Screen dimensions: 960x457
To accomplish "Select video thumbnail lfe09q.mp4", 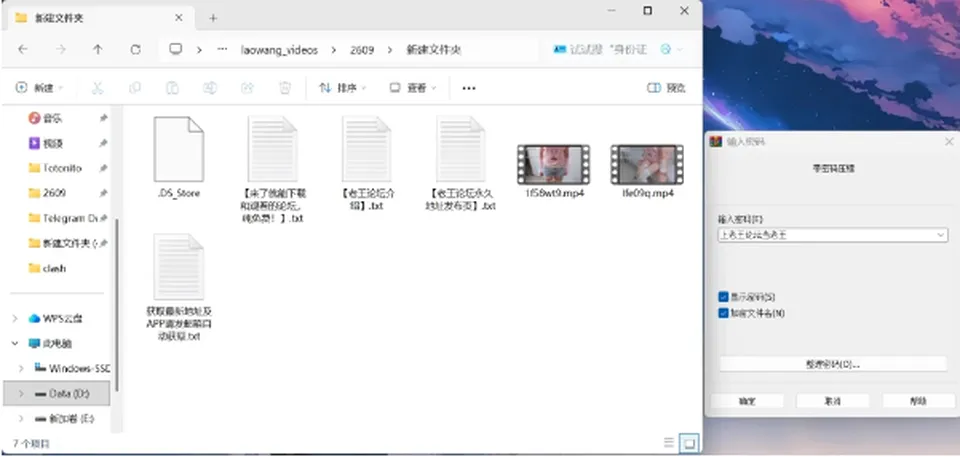I will click(x=647, y=164).
